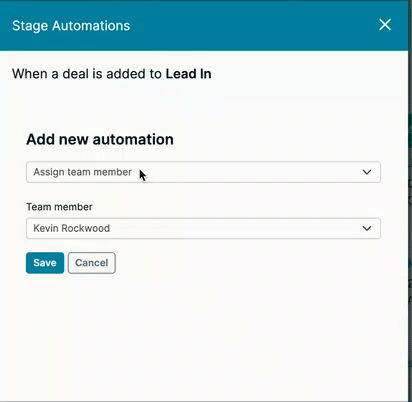
Task: Close the Stage Automations dialog
Action: [385, 25]
